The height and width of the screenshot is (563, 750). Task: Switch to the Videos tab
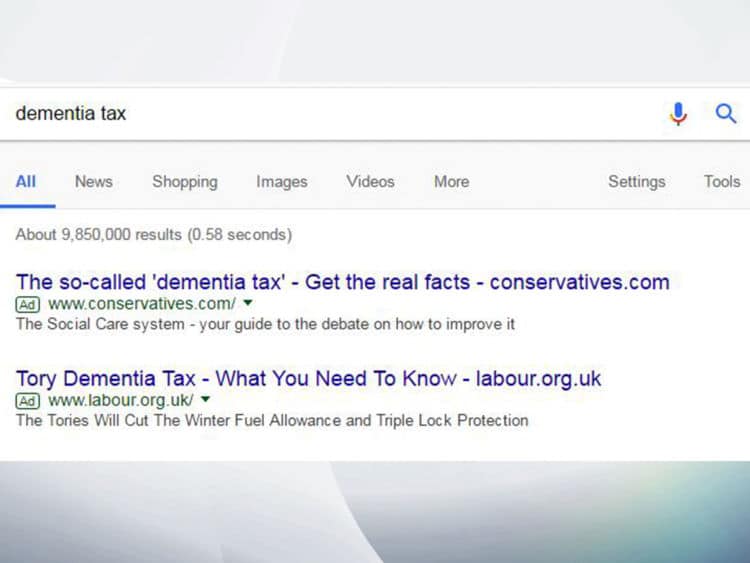[370, 182]
